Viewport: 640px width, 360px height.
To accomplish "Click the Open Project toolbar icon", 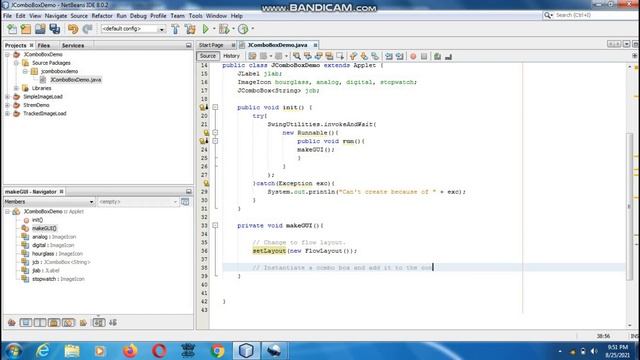I will click(x=40, y=29).
